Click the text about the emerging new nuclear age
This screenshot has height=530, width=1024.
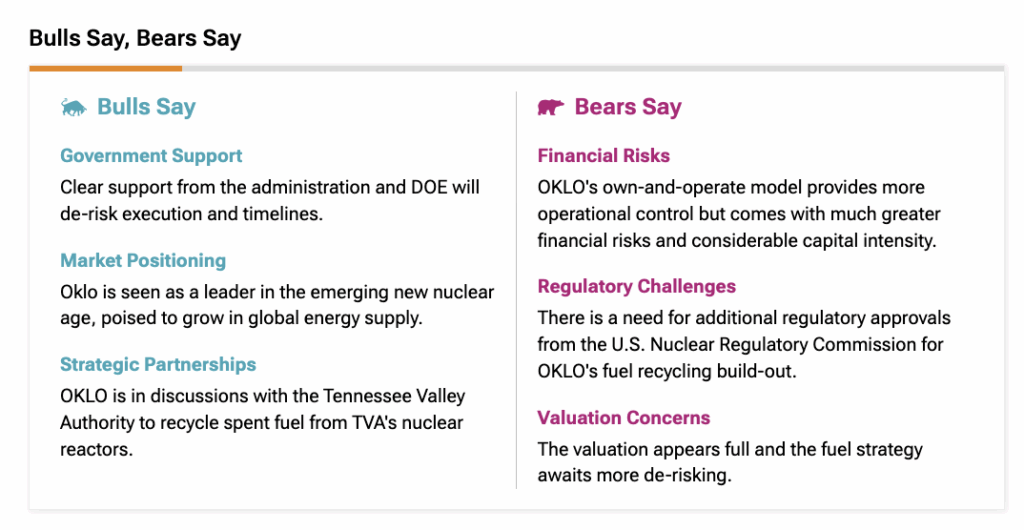click(x=277, y=304)
